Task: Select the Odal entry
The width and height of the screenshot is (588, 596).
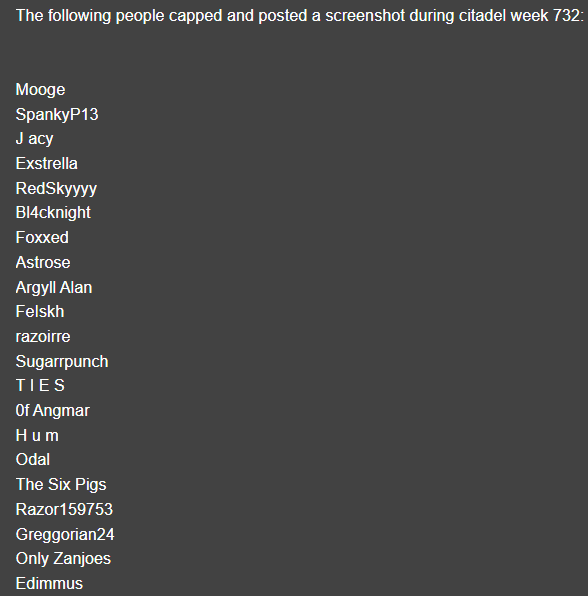Action: pyautogui.click(x=33, y=460)
